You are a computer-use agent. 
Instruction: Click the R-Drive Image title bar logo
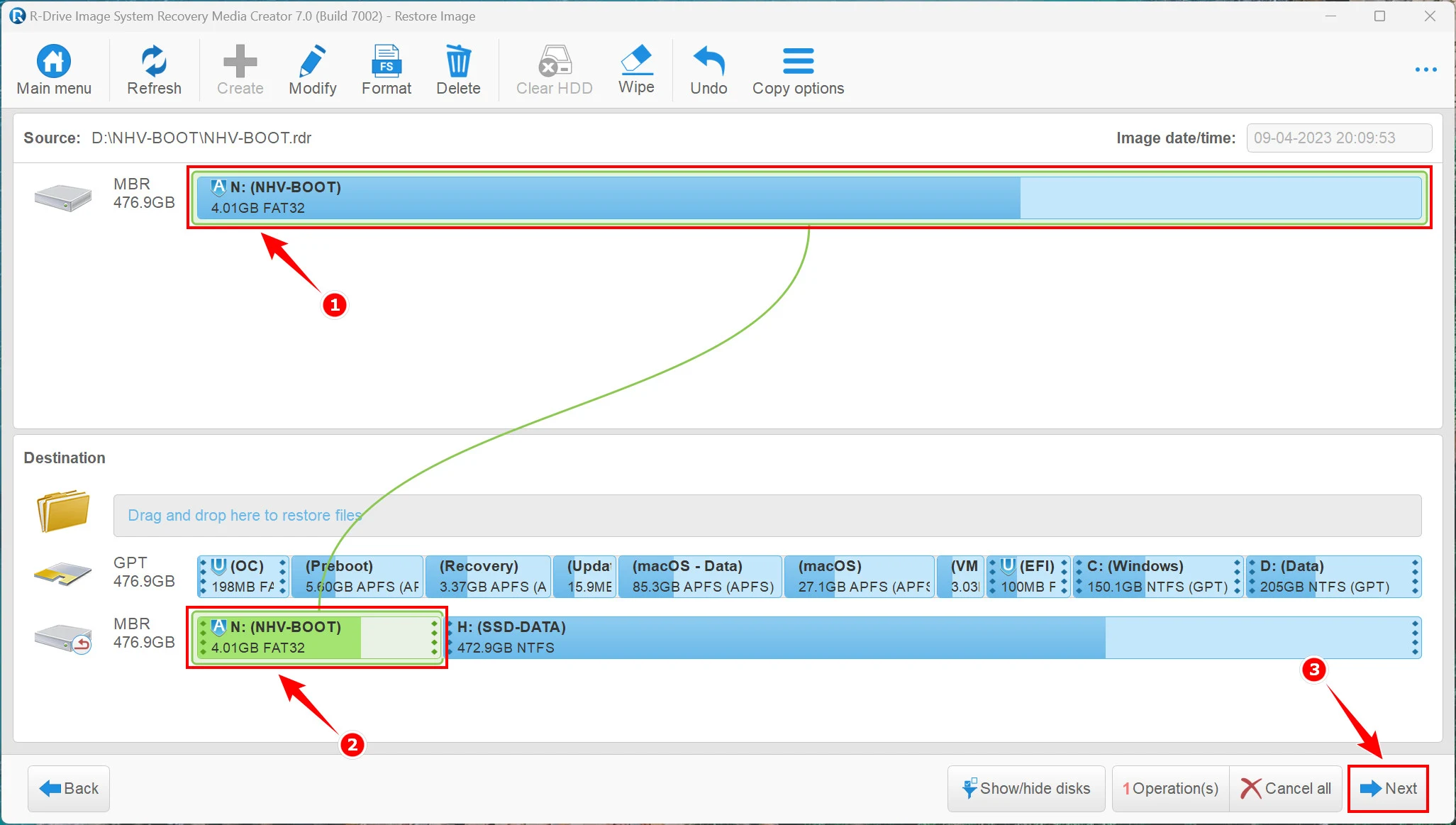17,16
